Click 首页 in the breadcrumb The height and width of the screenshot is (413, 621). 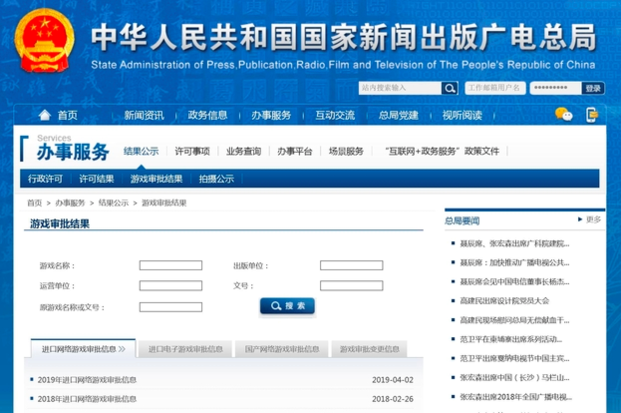(x=34, y=203)
